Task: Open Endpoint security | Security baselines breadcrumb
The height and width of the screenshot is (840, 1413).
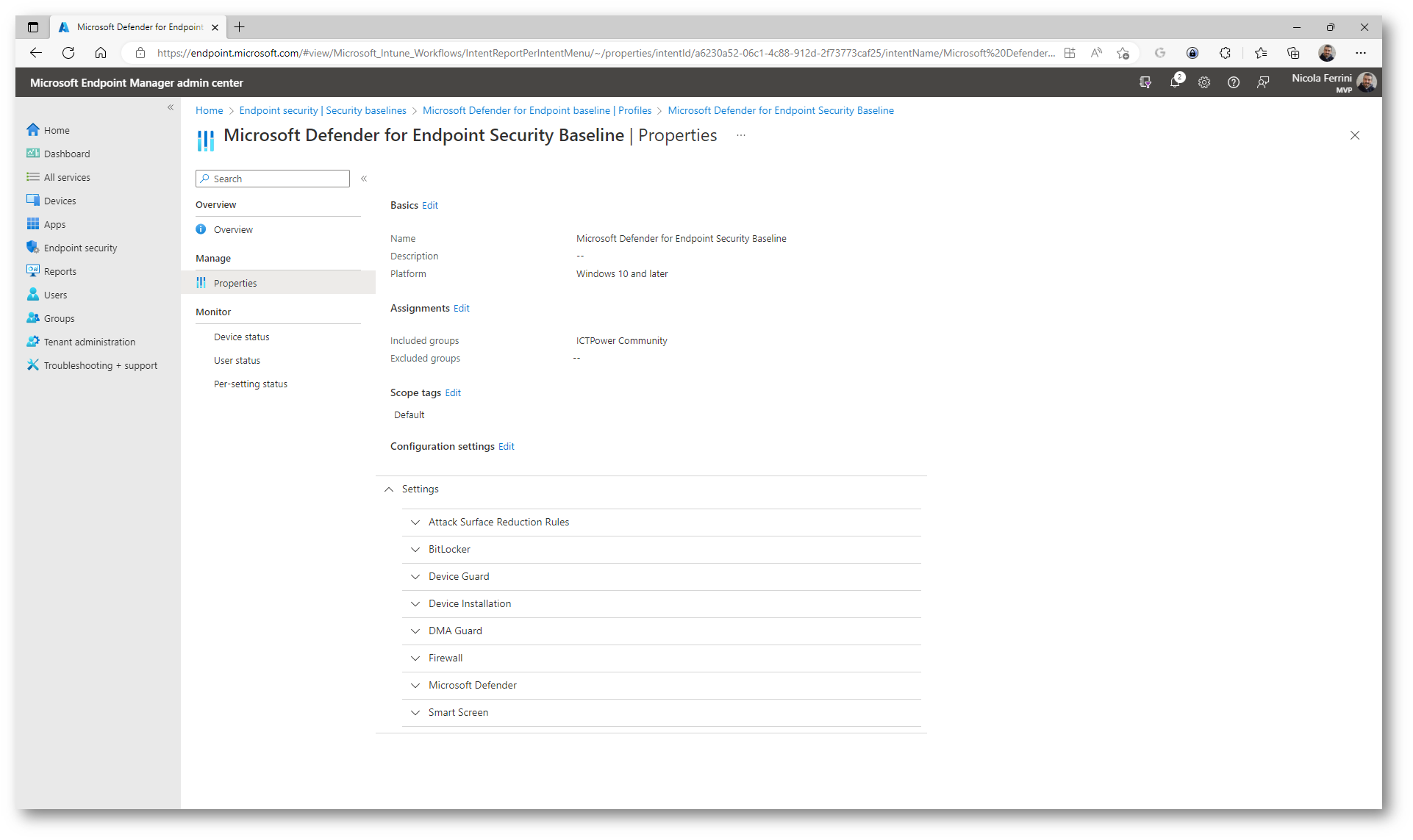Action: coord(323,110)
